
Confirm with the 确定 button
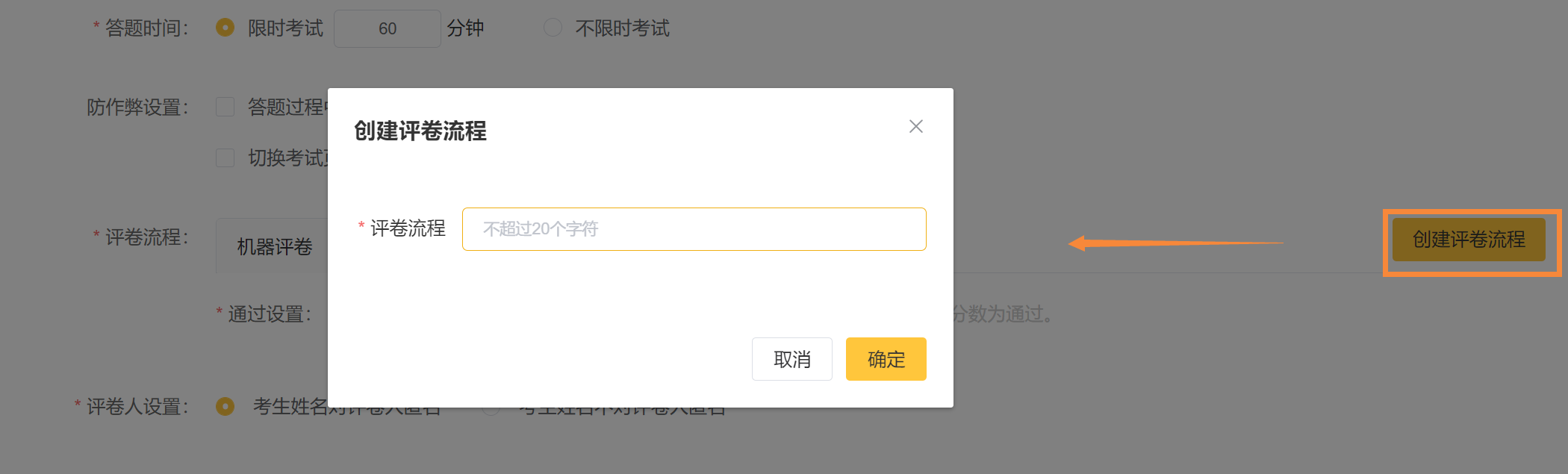pos(886,359)
